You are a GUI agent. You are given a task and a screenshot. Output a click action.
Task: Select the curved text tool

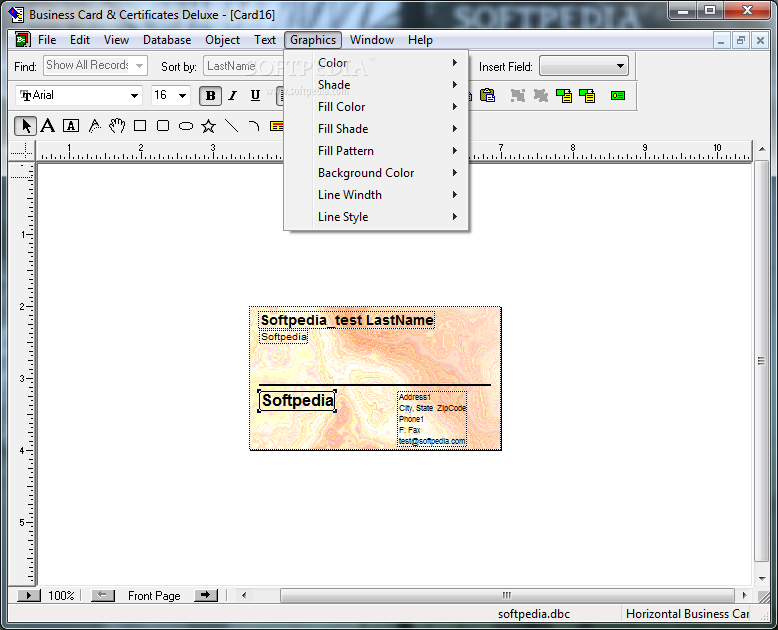click(94, 126)
